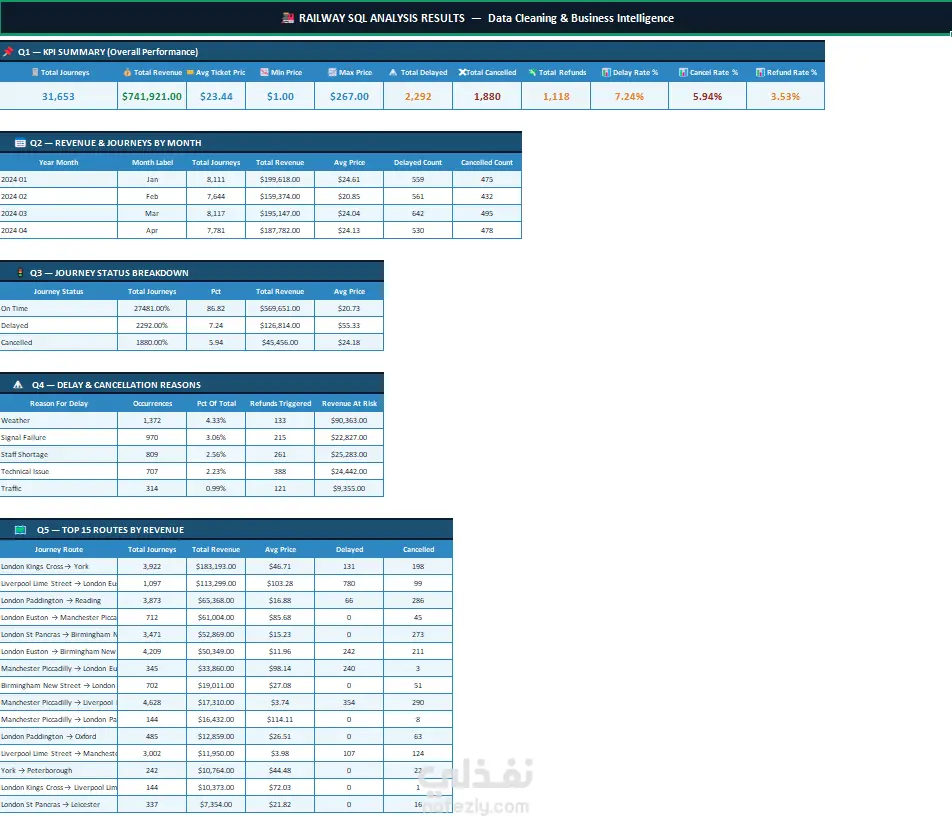The image size is (952, 817).
Task: Select the 2024 01 row label
Action: pos(14,180)
